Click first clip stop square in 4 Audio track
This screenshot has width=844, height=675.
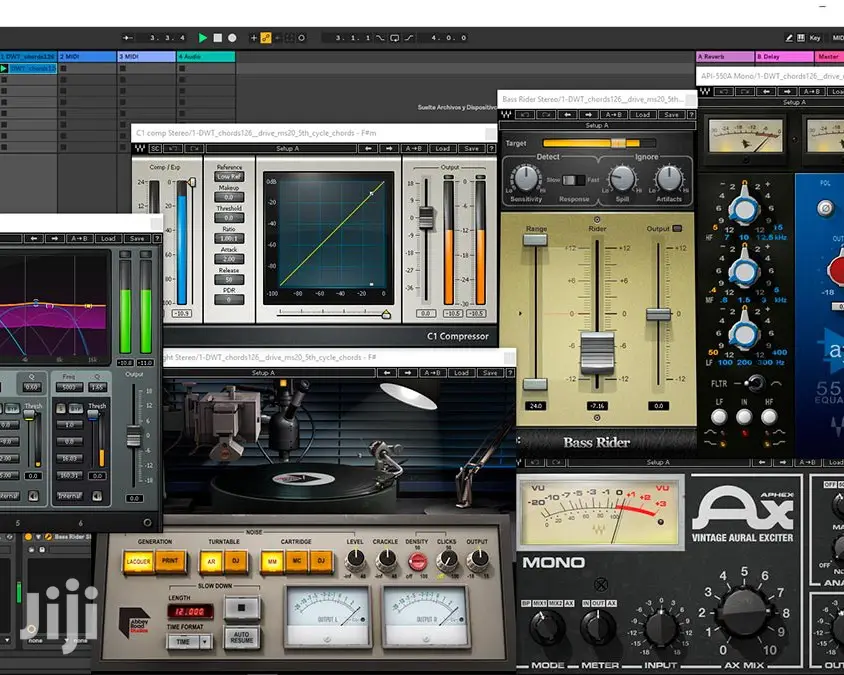(x=182, y=68)
